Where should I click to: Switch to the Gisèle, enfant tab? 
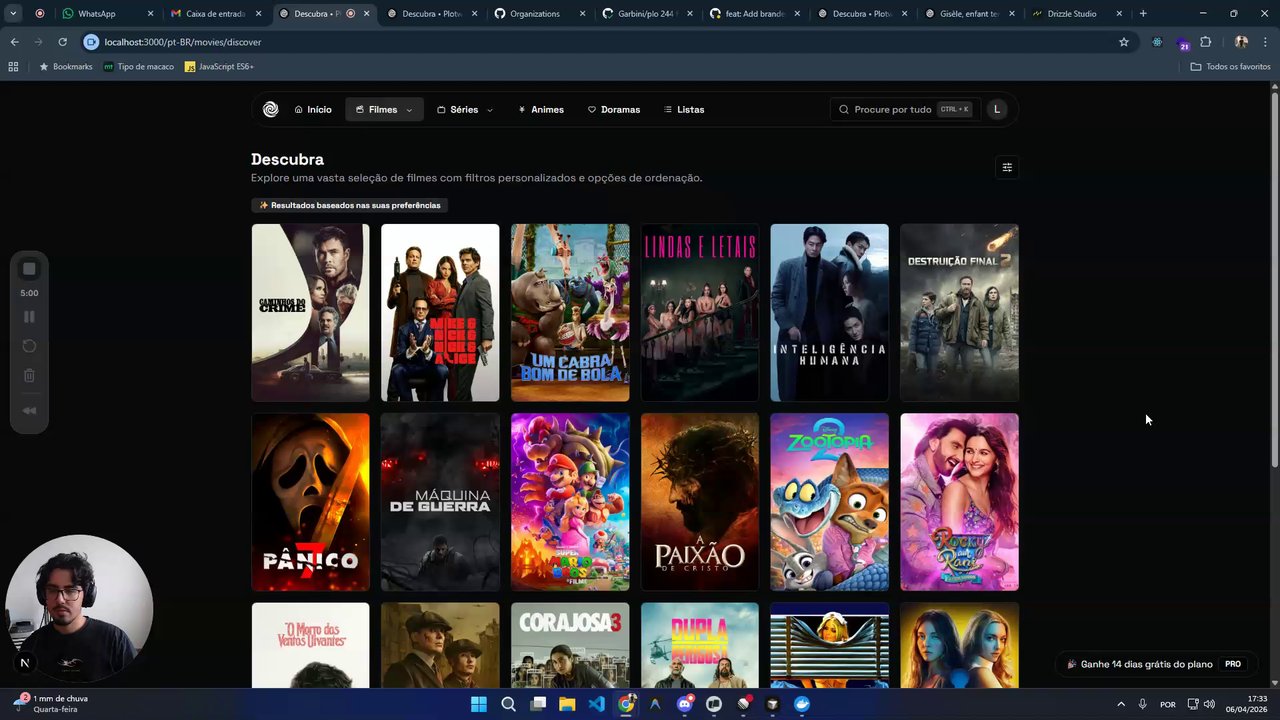(x=972, y=14)
